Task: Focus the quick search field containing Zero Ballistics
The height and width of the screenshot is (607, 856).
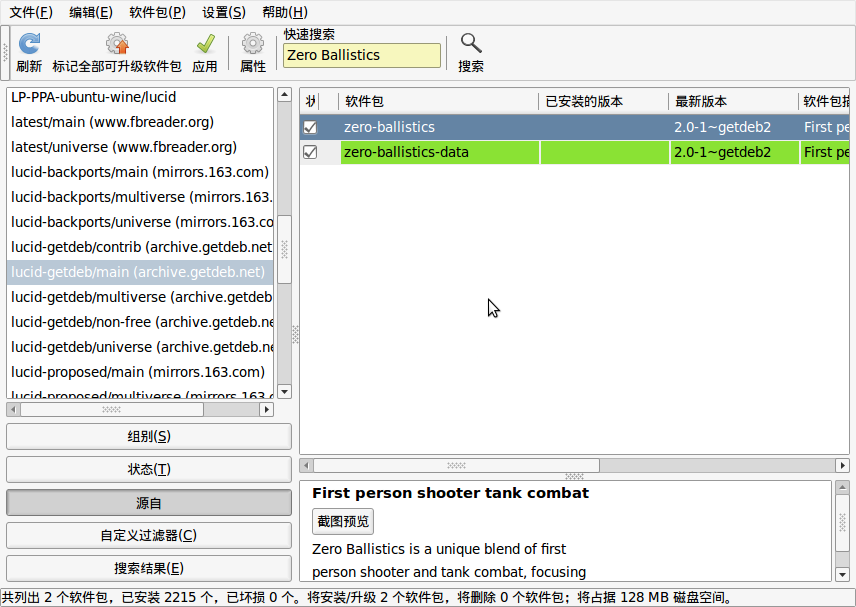Action: tap(361, 55)
